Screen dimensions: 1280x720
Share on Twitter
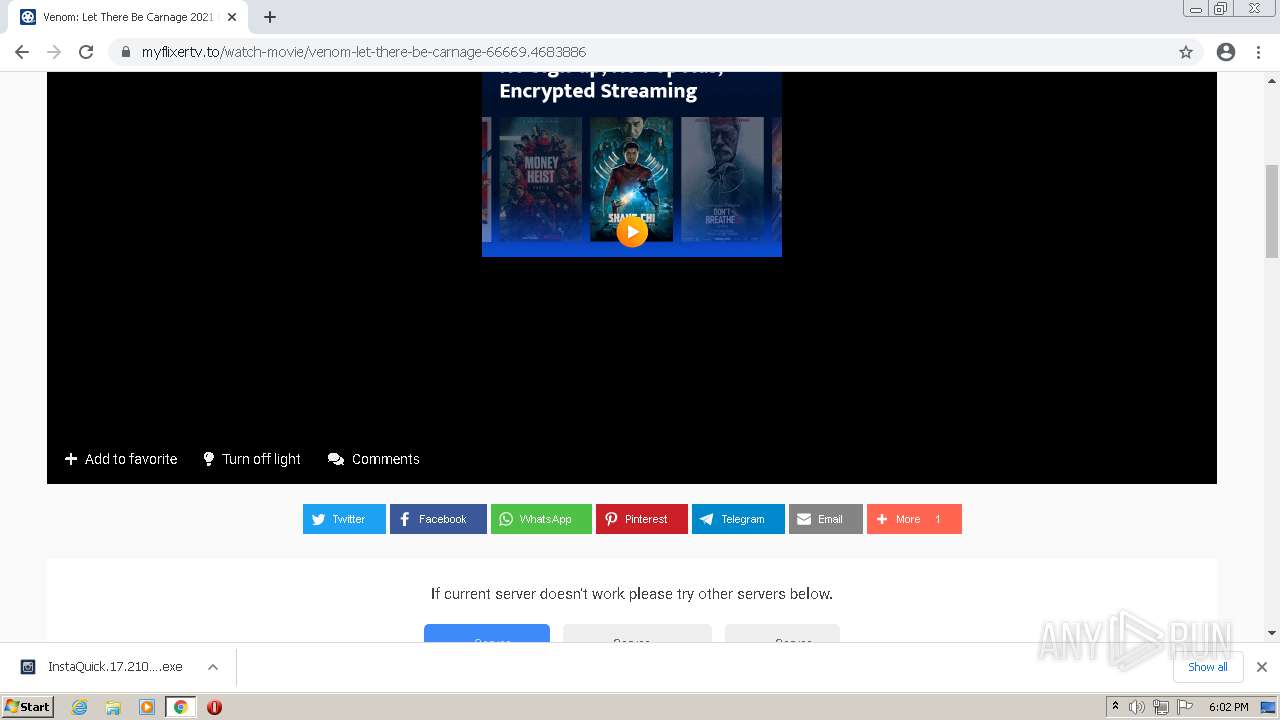point(344,519)
